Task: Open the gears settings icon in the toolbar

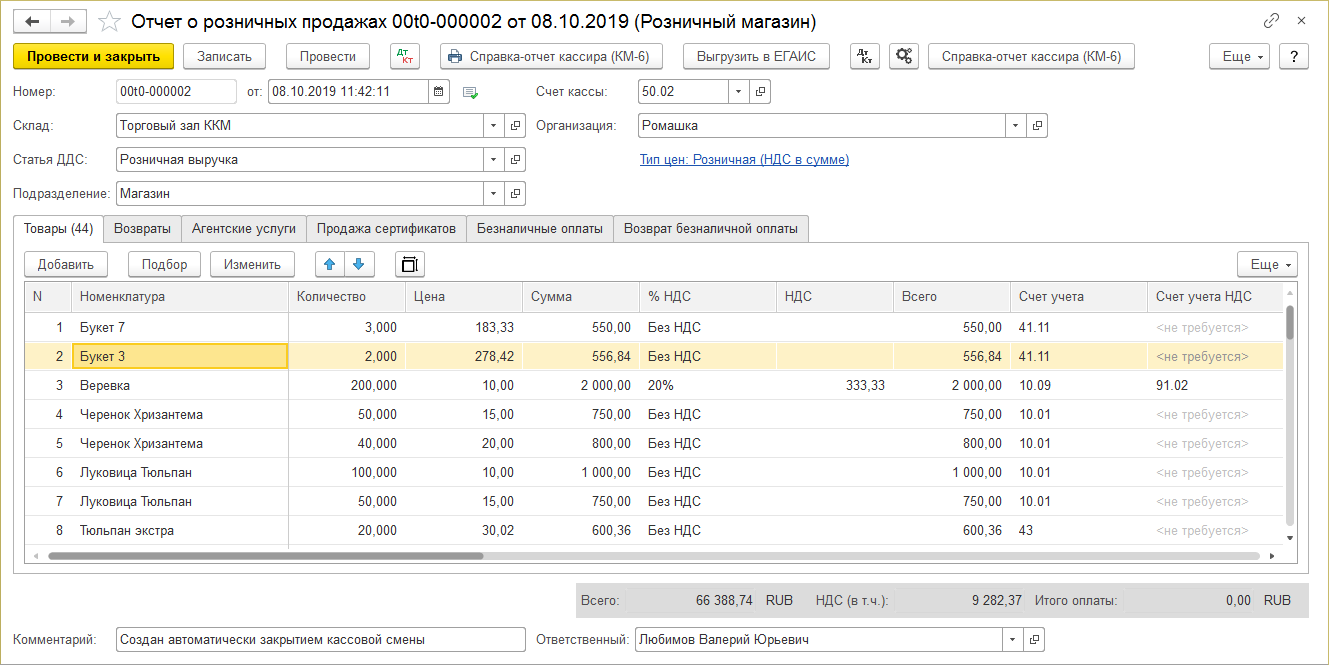Action: point(903,57)
